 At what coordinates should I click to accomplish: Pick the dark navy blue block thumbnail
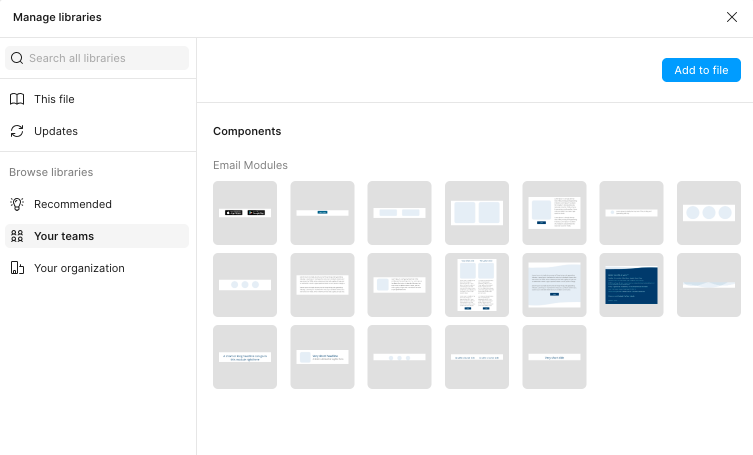click(632, 285)
